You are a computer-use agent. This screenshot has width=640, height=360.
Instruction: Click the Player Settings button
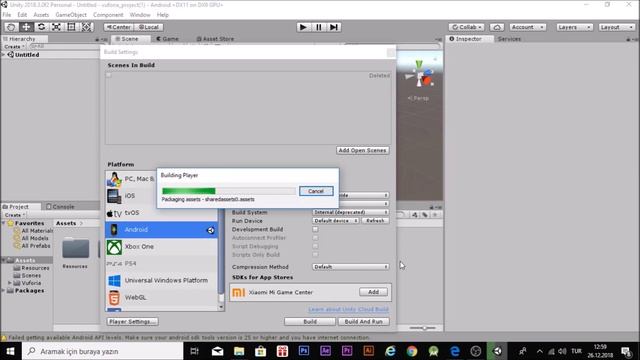pos(133,322)
